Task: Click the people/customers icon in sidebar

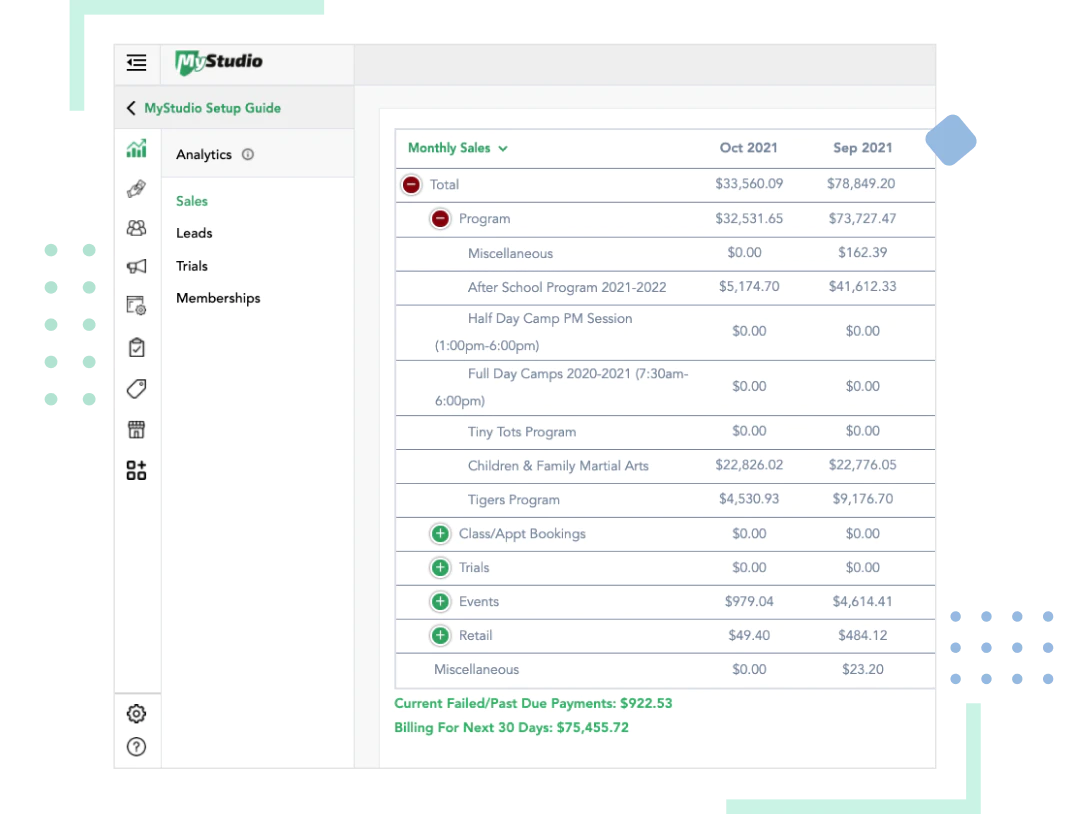Action: tap(137, 228)
